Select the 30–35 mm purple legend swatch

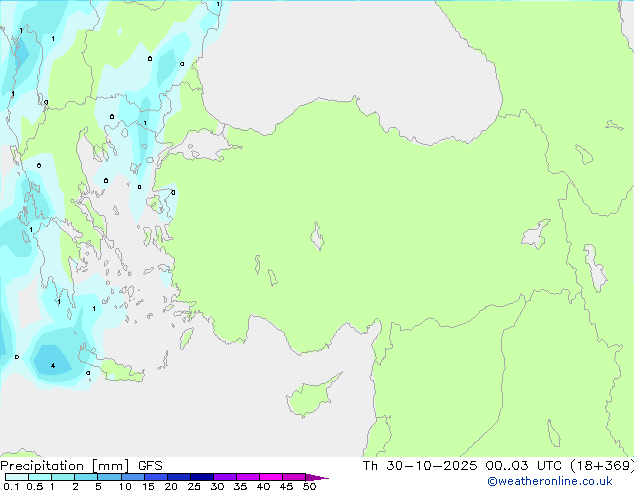tap(225, 477)
